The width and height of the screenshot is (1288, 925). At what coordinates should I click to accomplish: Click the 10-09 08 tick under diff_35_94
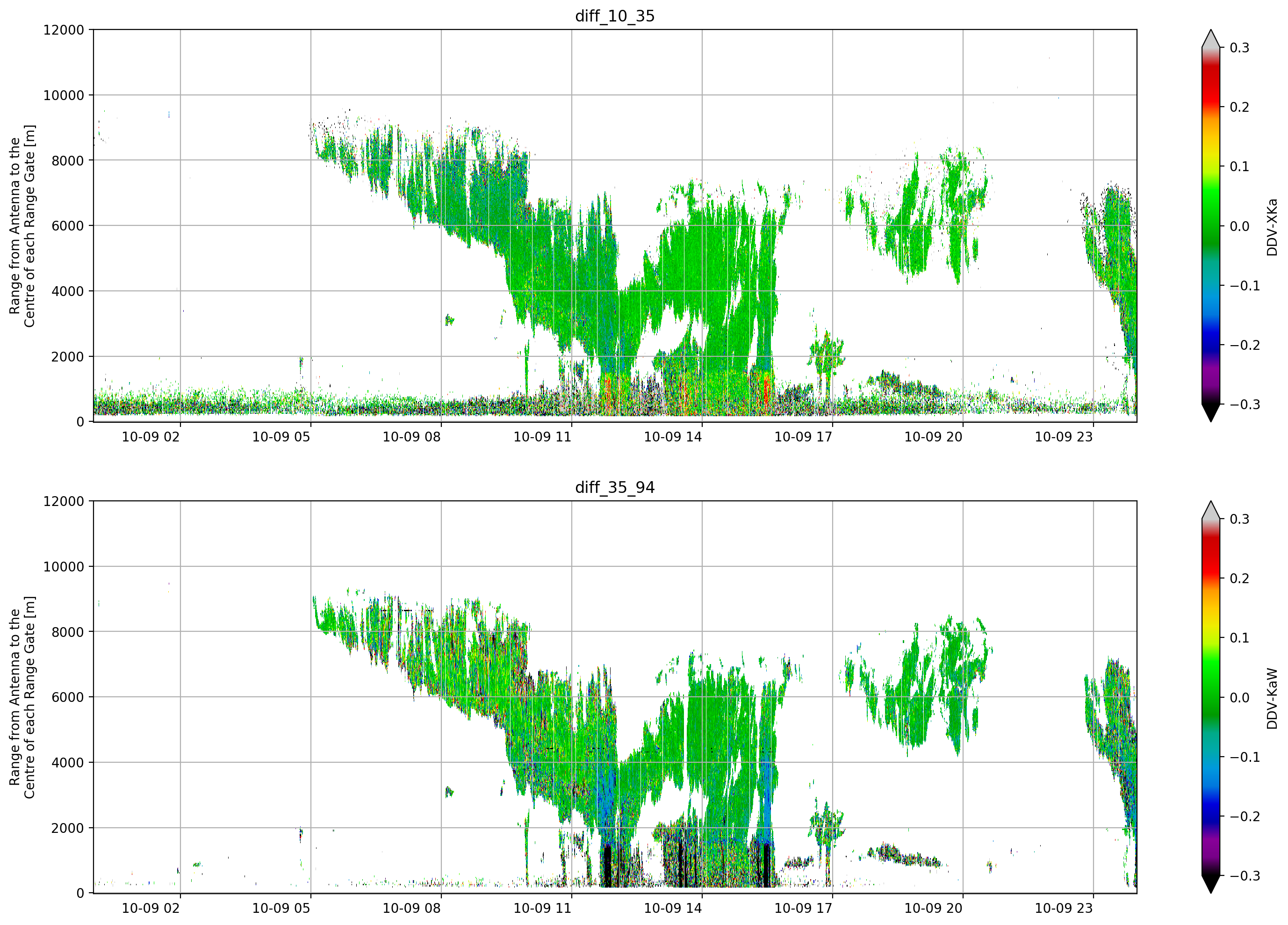click(412, 908)
